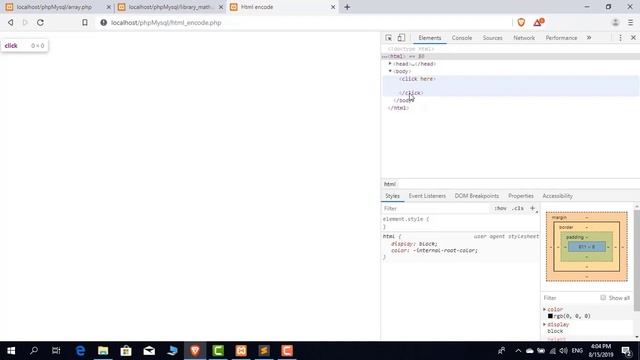Open Task View in taskbar
This screenshot has width=640, height=360.
56,351
